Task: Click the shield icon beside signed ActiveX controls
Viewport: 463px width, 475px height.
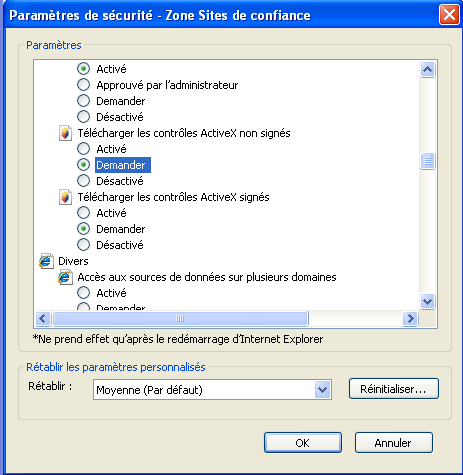Action: click(65, 197)
